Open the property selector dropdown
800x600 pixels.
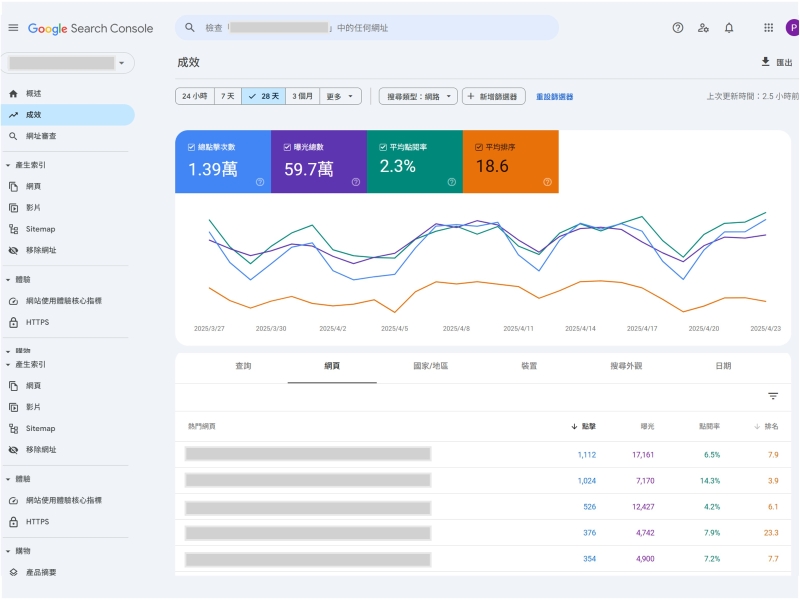(x=68, y=63)
